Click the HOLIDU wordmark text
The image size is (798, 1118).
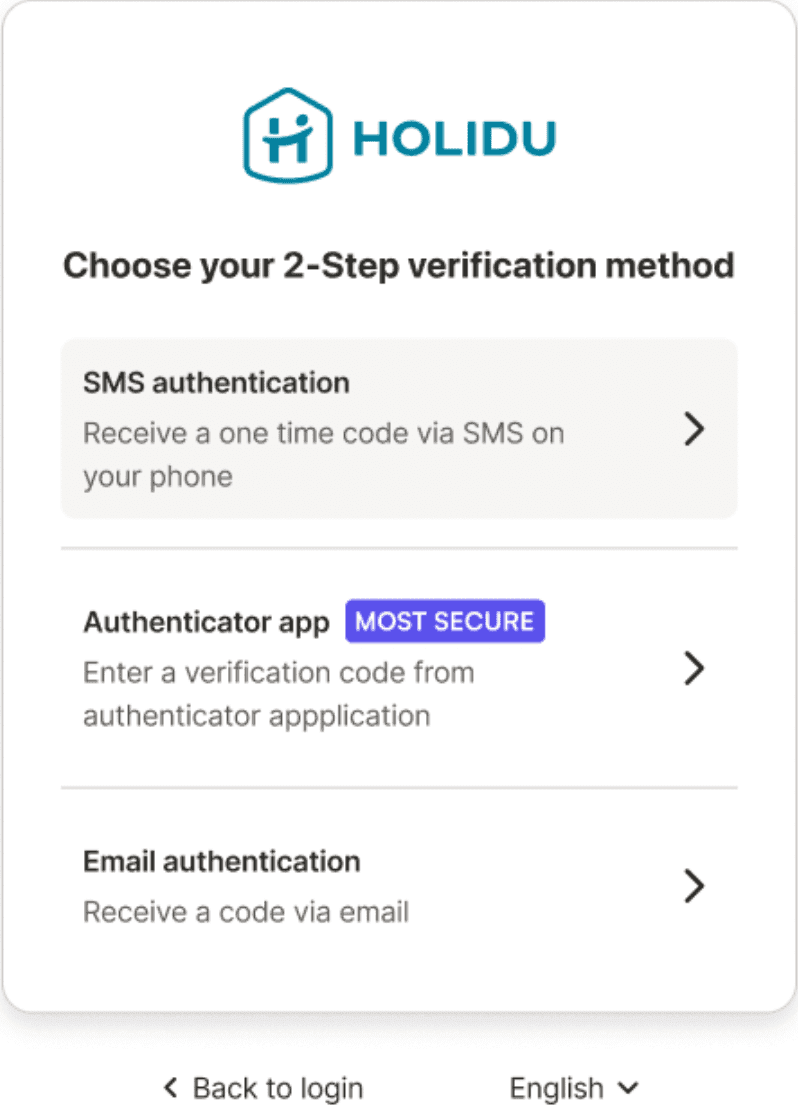(x=454, y=138)
